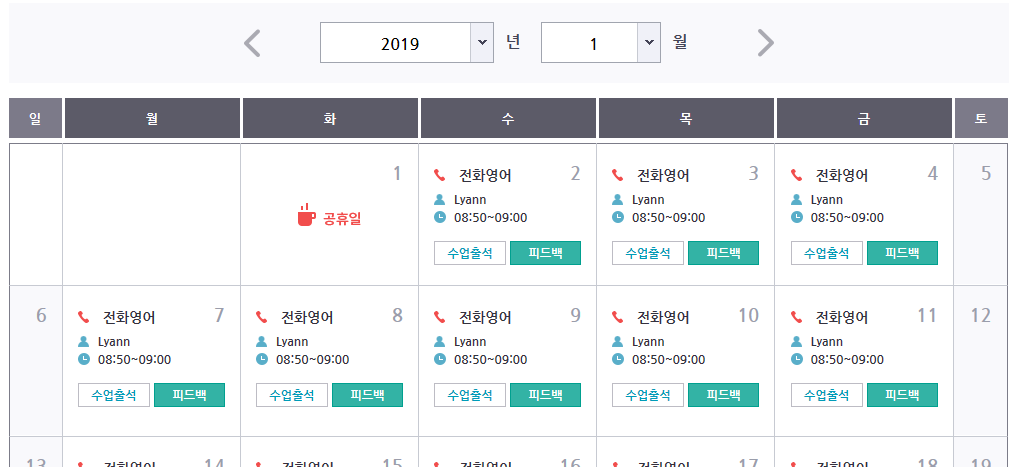Click the holiday coffee cup icon on day 1
This screenshot has height=467, width=1032.
(307, 214)
